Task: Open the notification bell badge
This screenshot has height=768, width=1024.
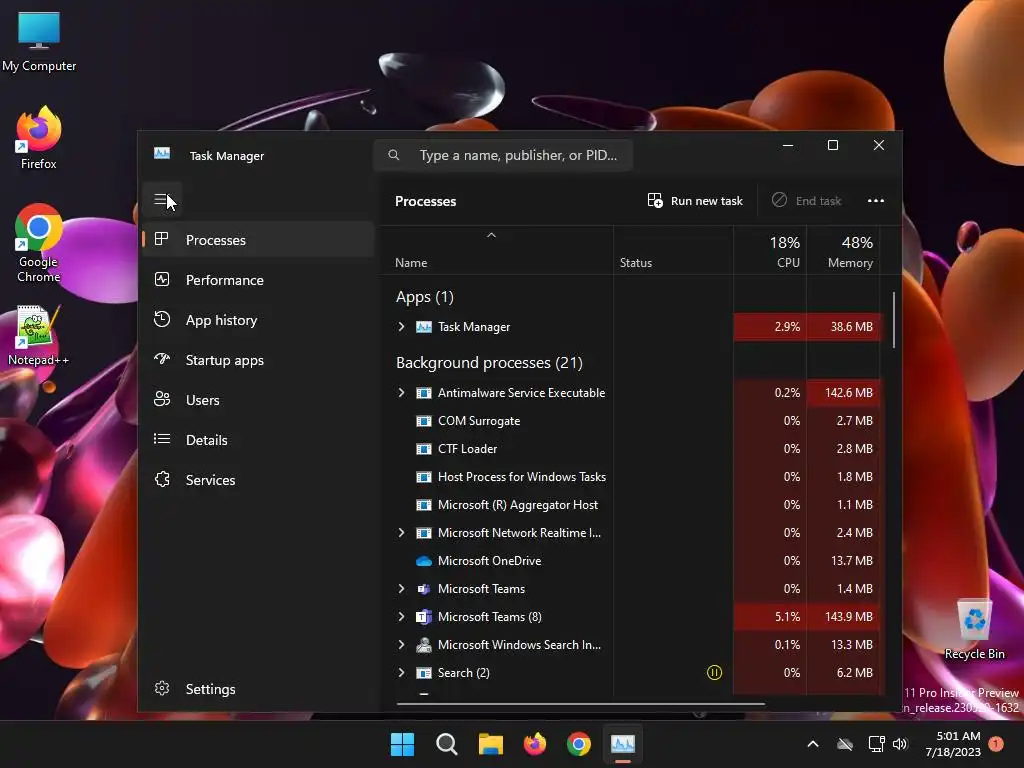Action: coord(996,744)
